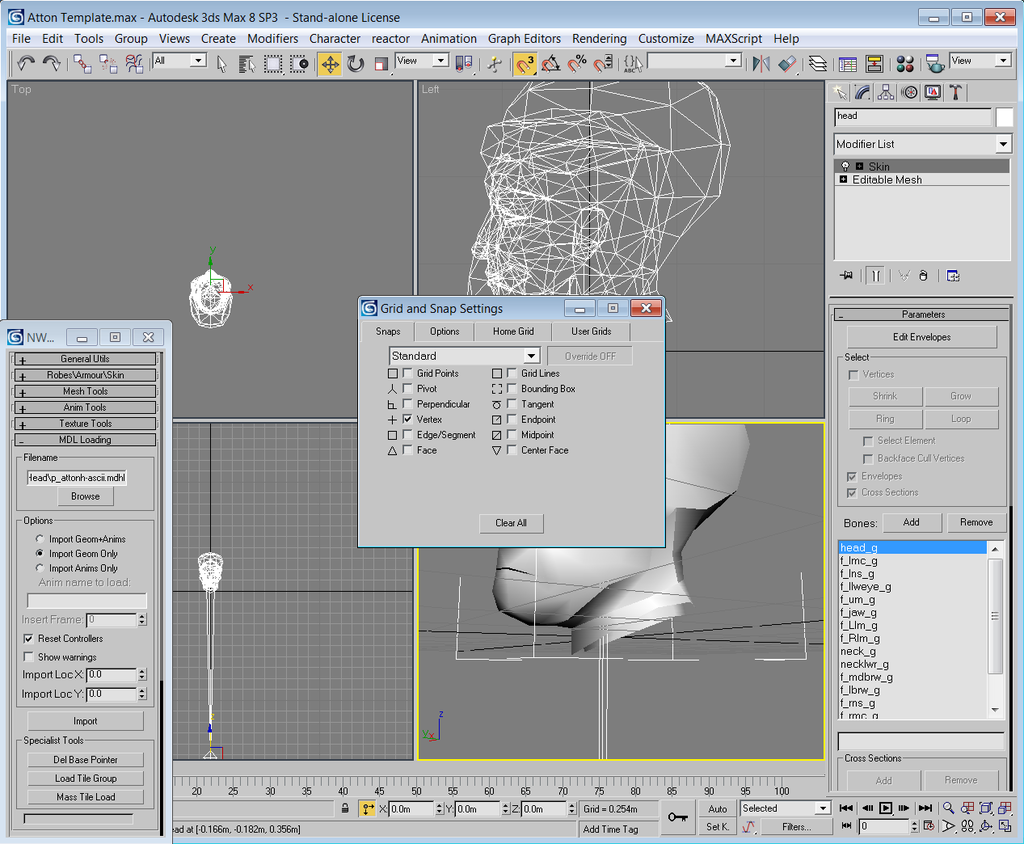Click the Mirror tool icon
The width and height of the screenshot is (1024, 844).
761,64
